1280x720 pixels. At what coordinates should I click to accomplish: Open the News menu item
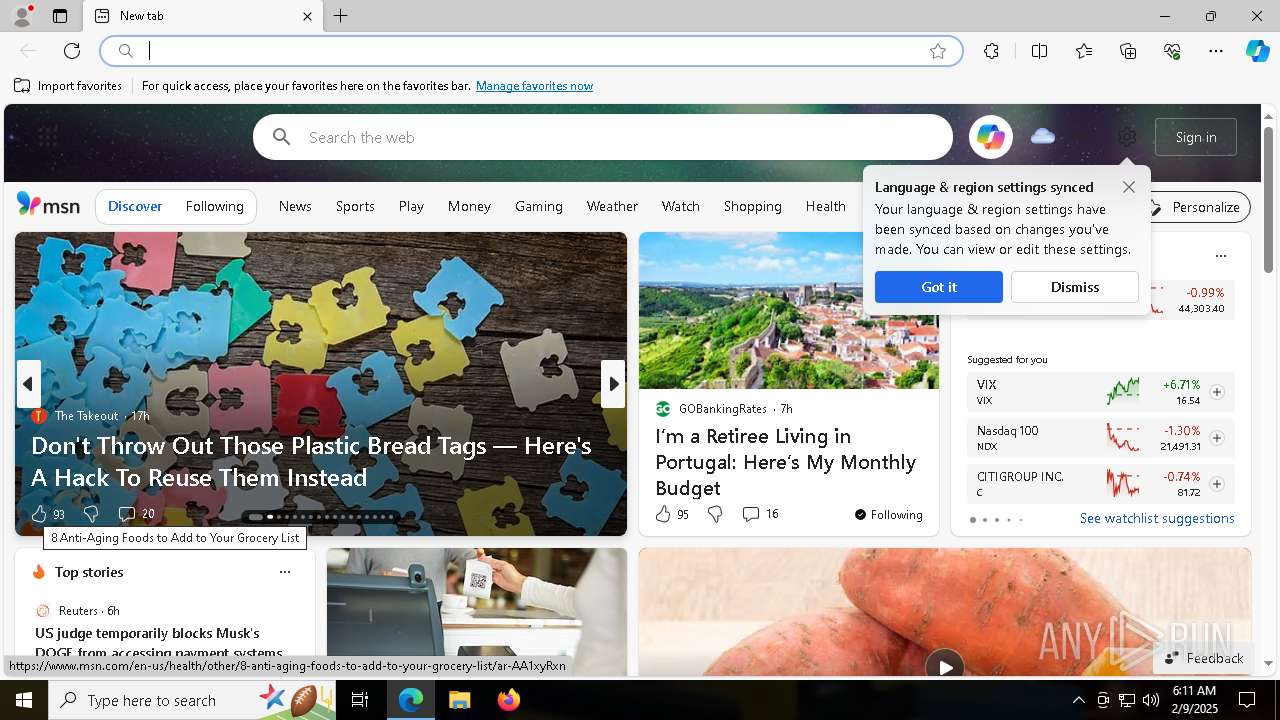point(295,206)
